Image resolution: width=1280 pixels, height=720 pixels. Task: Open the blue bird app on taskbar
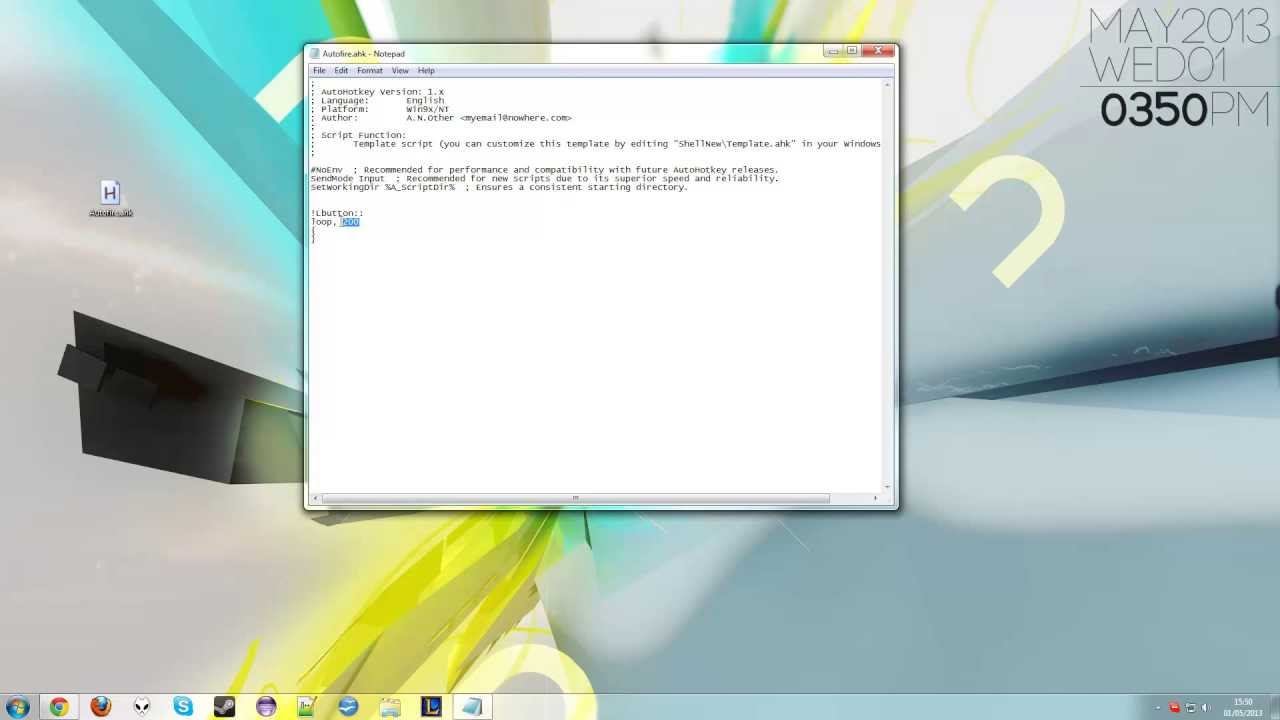(348, 707)
